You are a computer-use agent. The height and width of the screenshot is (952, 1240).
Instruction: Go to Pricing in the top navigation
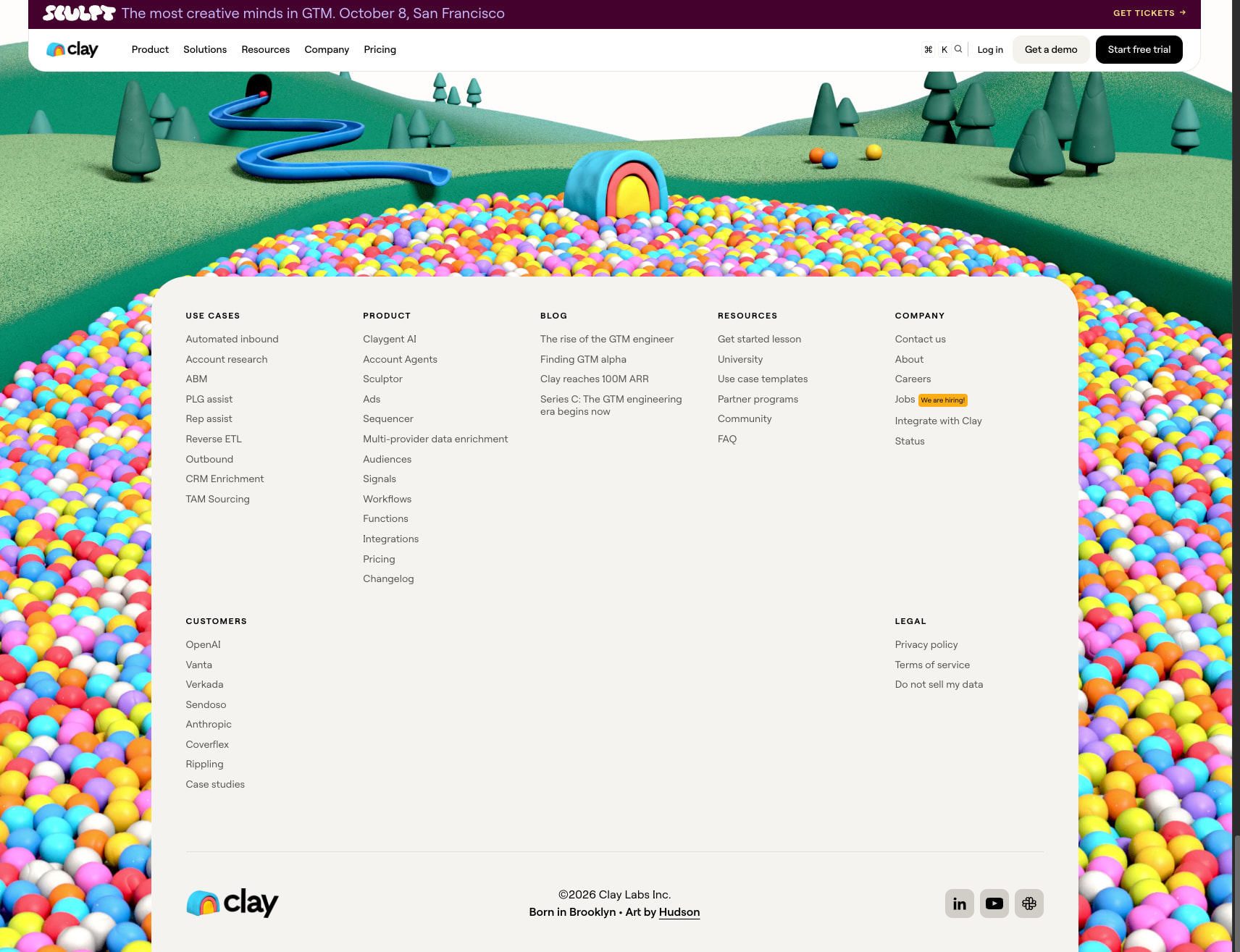click(x=380, y=49)
